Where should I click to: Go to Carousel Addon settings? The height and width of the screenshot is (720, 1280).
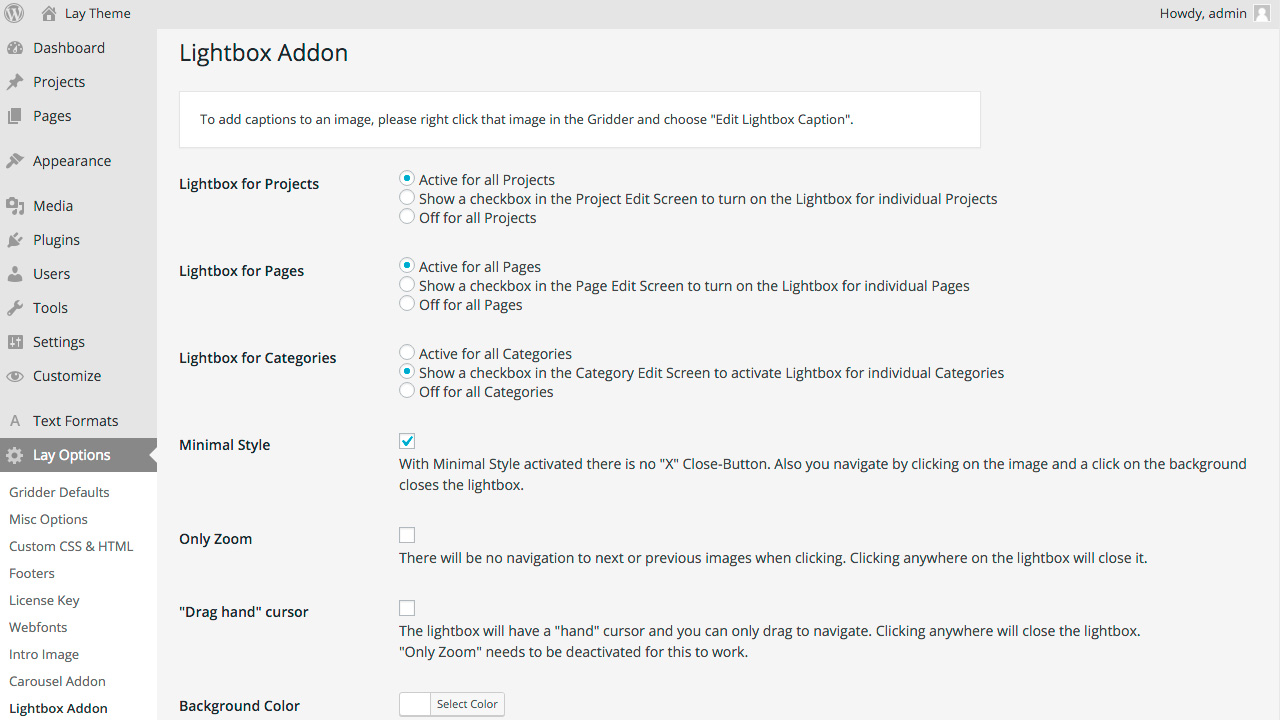pos(57,681)
